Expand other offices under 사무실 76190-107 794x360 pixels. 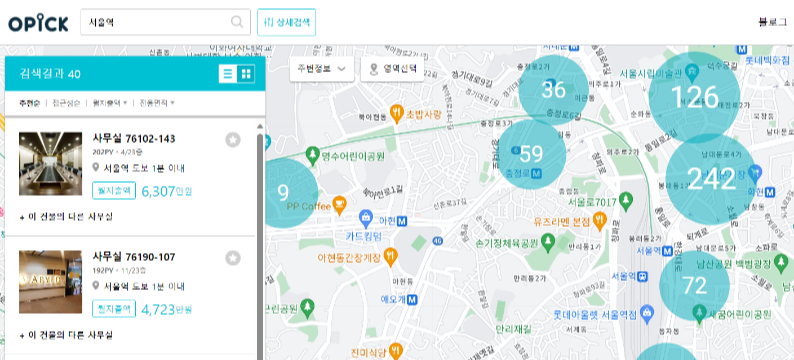tap(66, 335)
